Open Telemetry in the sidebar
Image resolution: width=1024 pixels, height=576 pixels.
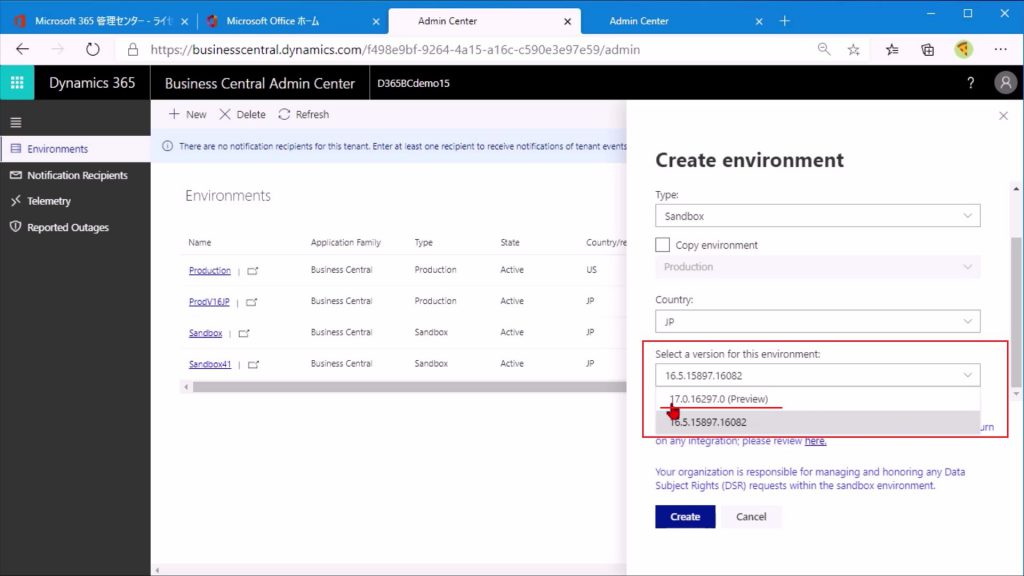(75, 201)
